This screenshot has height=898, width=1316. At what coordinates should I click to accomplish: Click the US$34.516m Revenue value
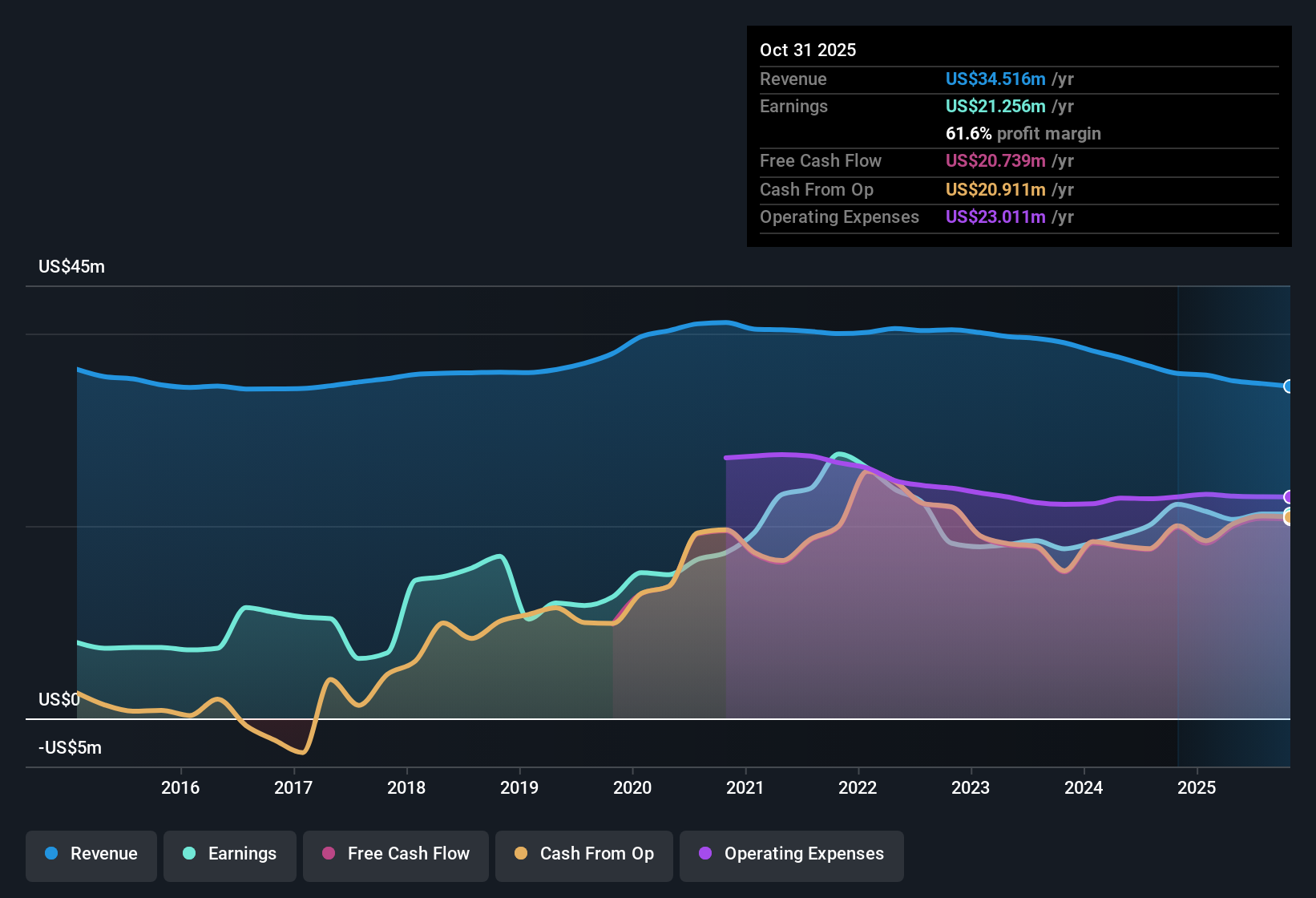point(995,79)
